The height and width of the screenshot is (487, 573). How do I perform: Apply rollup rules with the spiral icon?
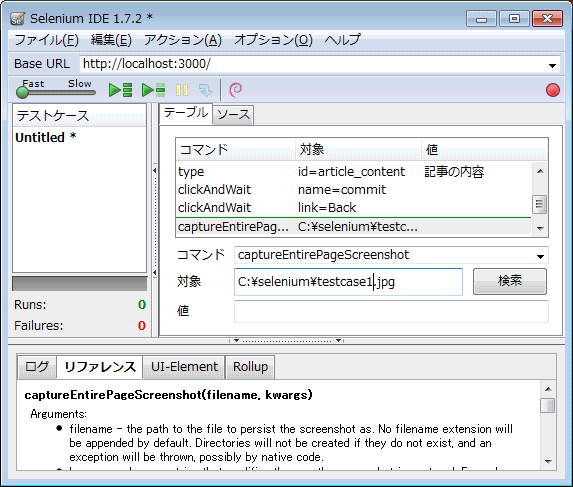tap(236, 90)
